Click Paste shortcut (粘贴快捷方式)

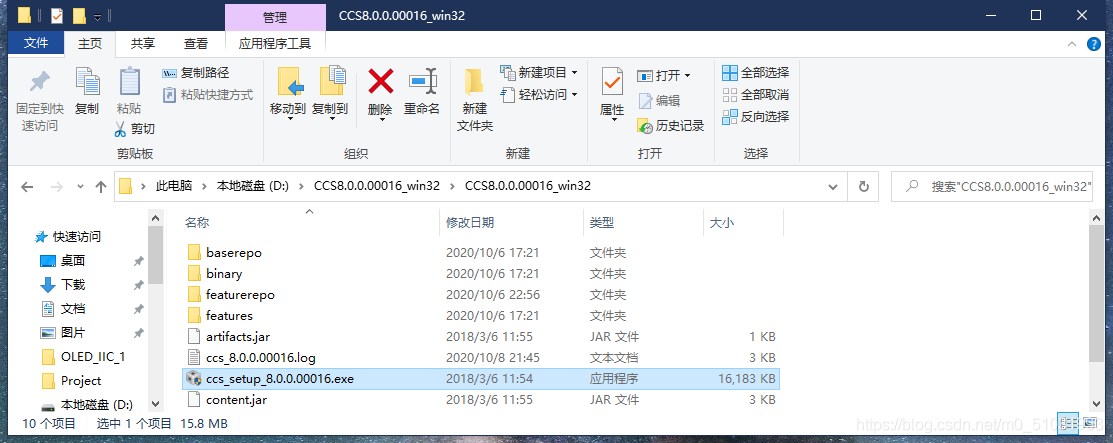click(x=207, y=94)
